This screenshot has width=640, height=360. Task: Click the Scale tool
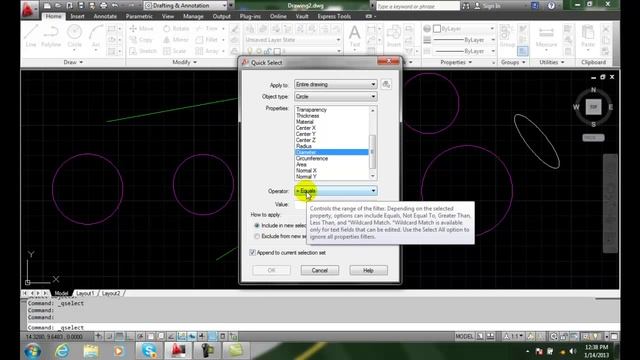click(175, 51)
